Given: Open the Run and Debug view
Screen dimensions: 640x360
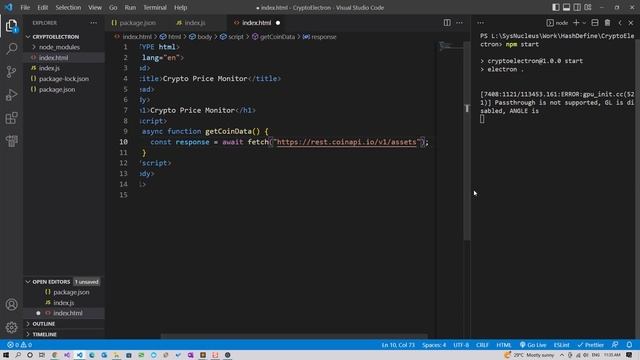Looking at the screenshot, I should click(11, 95).
